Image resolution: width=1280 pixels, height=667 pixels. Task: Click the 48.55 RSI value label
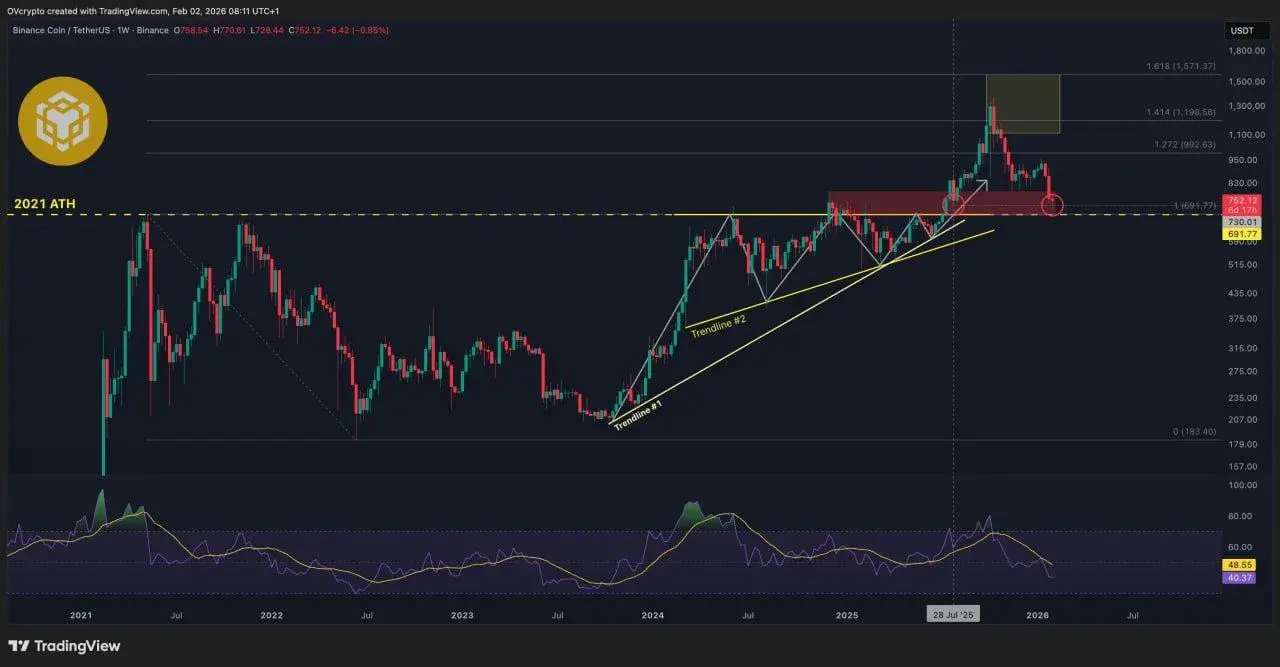1240,564
